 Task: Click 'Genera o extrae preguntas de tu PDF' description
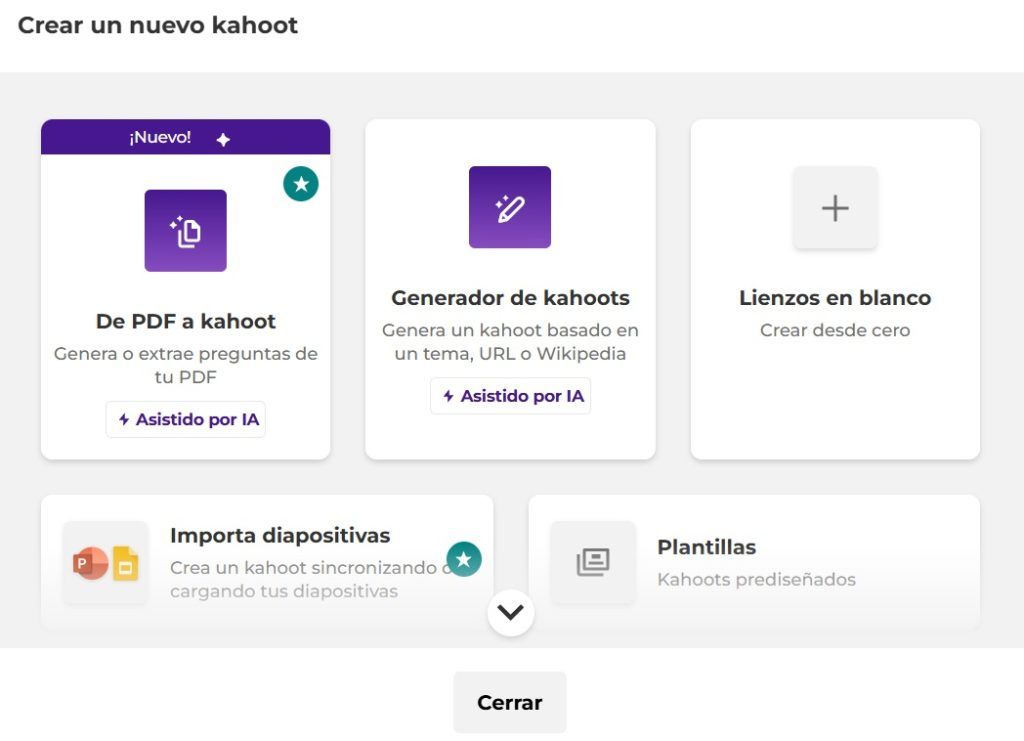click(x=186, y=365)
